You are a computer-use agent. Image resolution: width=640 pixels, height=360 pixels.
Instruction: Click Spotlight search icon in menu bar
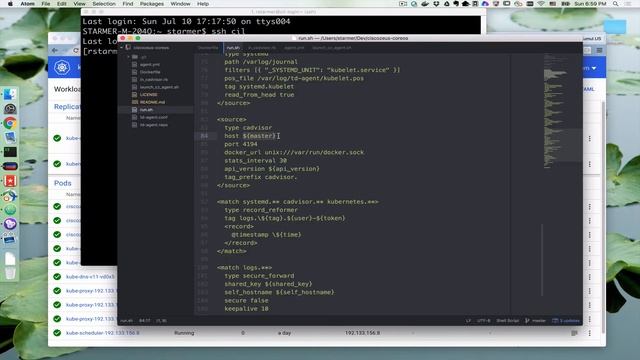(616, 4)
